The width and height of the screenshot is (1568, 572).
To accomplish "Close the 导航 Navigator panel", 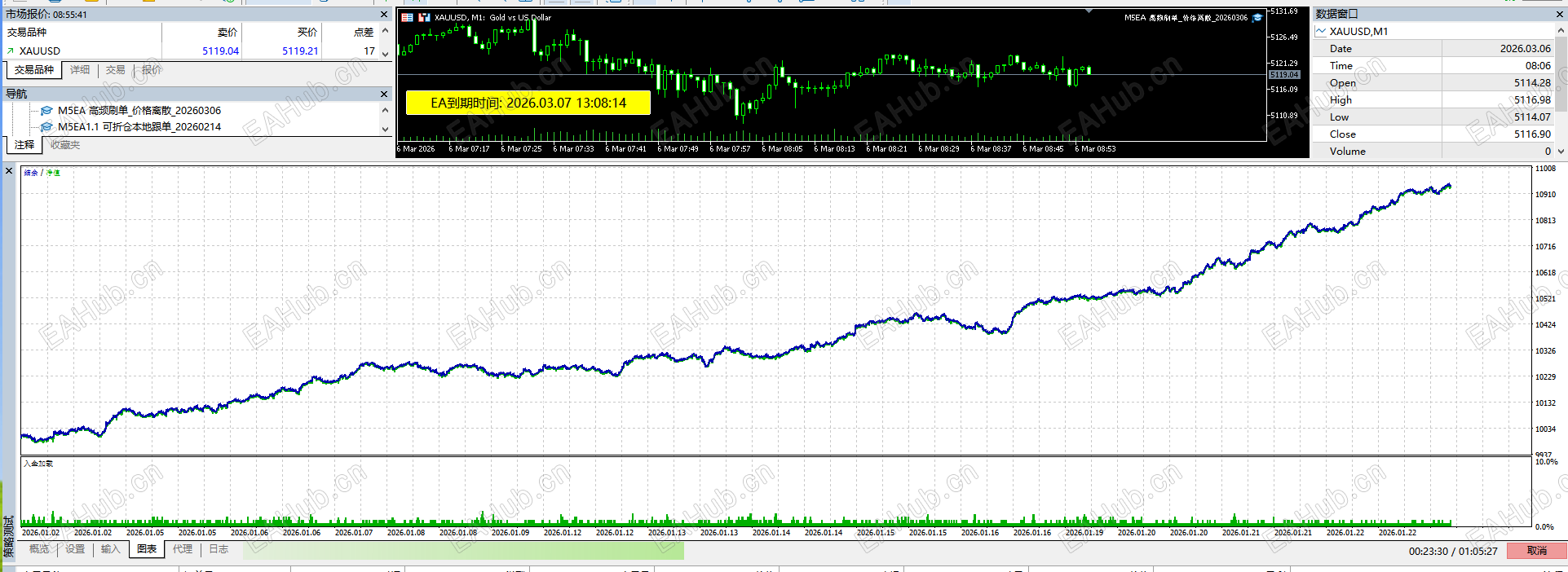I will [x=384, y=94].
